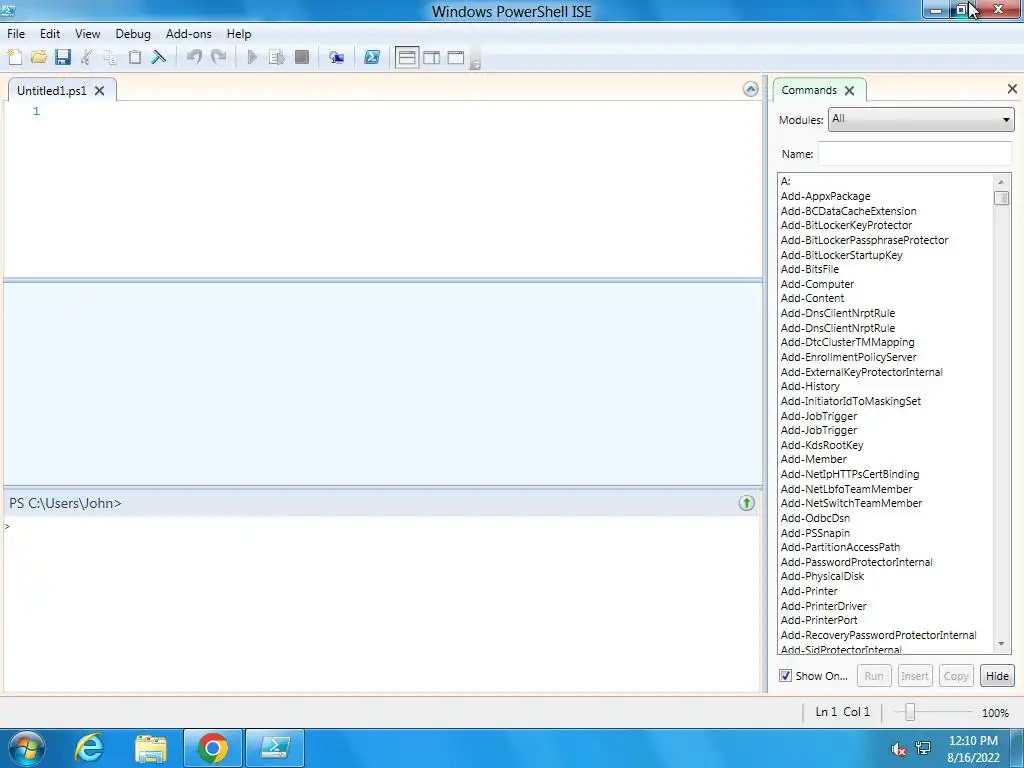1024x768 pixels.
Task: Open a script with folder icon
Action: click(x=39, y=57)
